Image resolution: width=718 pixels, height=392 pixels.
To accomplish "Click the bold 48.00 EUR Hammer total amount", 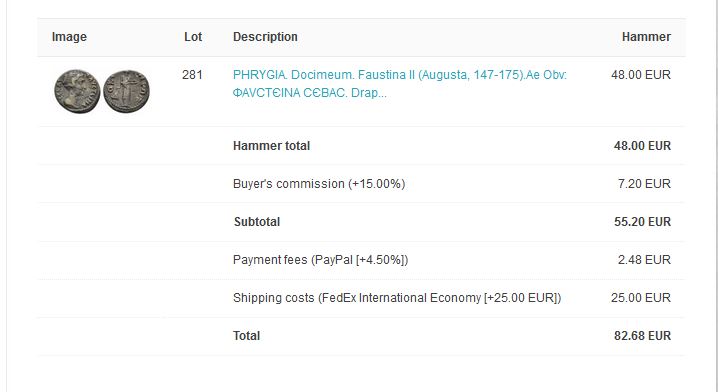I will [642, 146].
